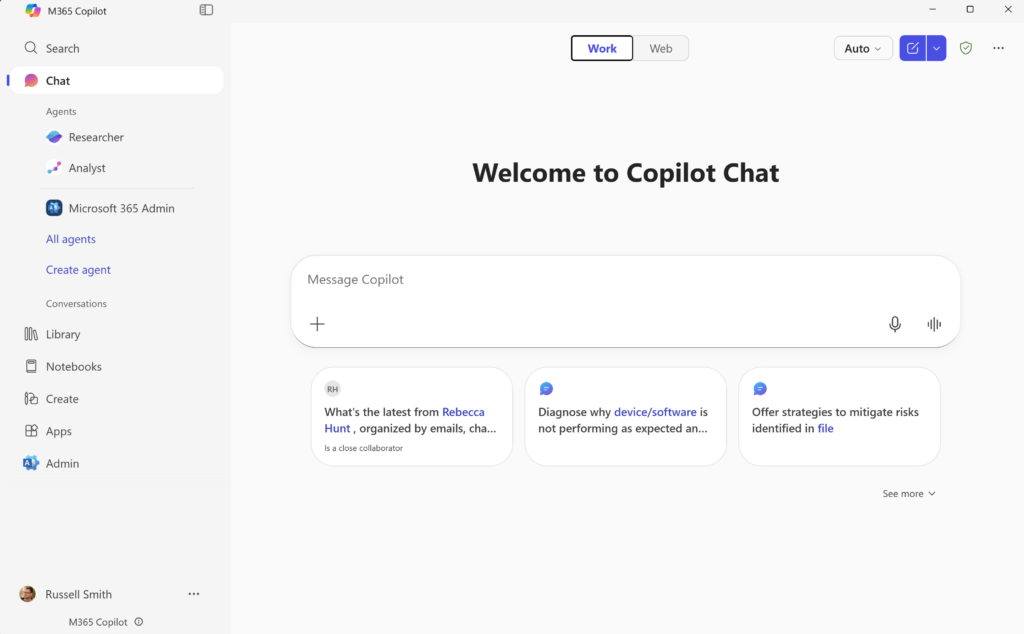Expand the new chat split-button chevron
Image resolution: width=1024 pixels, height=634 pixels.
pyautogui.click(x=936, y=47)
